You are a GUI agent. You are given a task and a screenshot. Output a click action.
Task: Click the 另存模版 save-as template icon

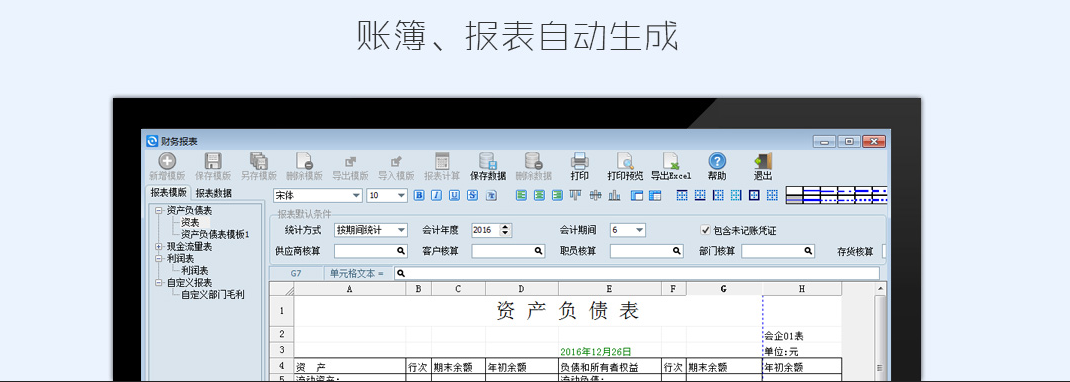pos(259,161)
